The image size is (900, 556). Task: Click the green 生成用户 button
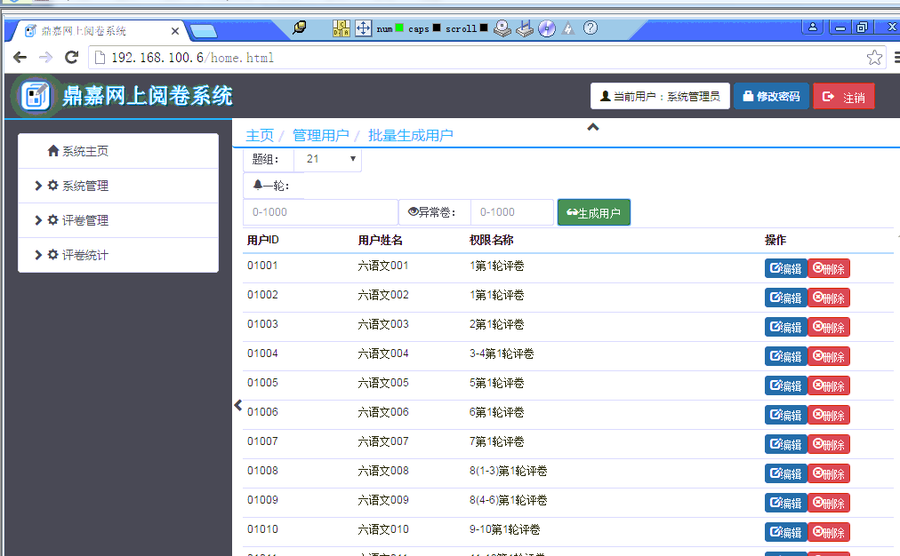click(593, 212)
